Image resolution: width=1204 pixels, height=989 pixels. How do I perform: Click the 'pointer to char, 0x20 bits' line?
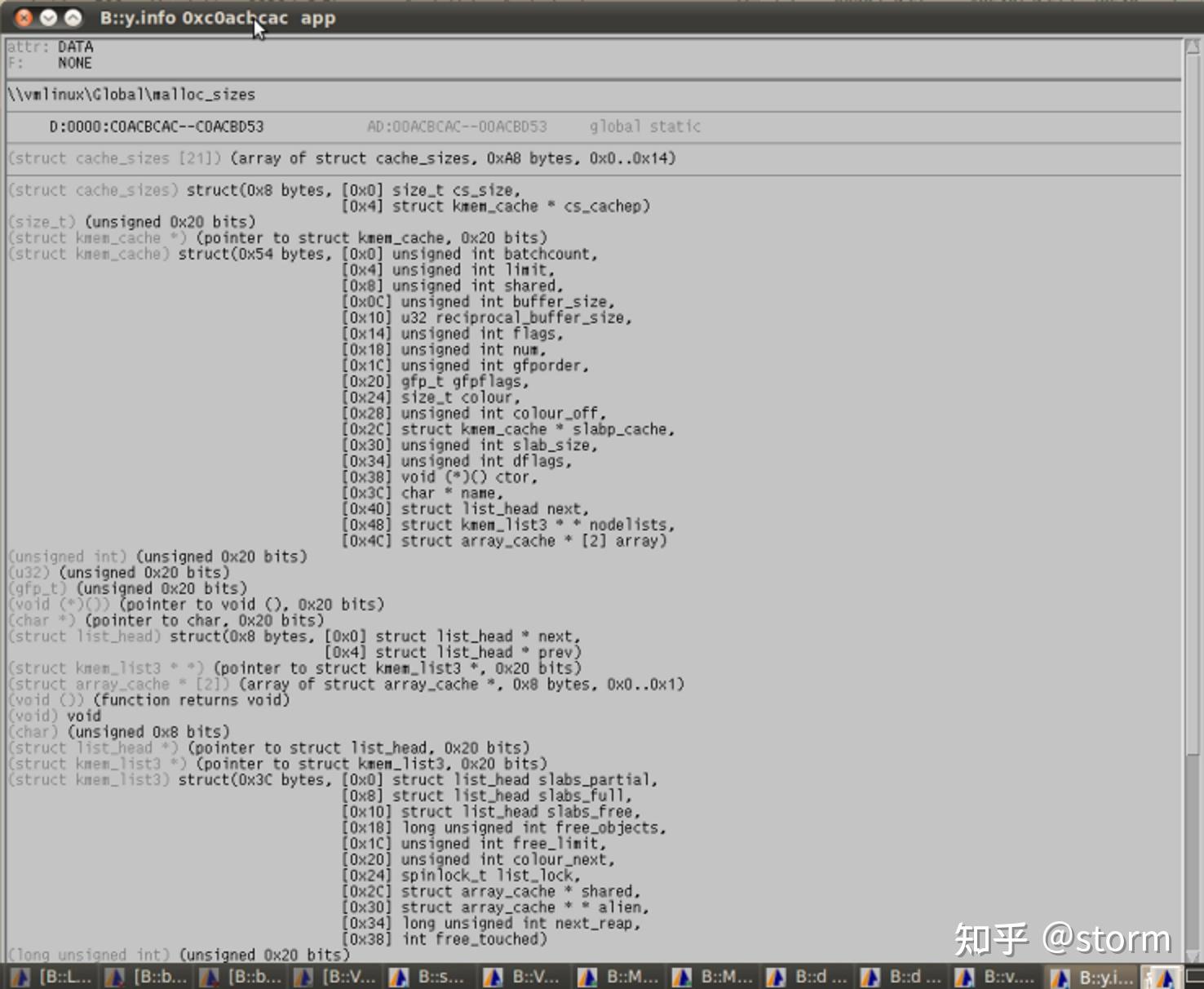(166, 620)
